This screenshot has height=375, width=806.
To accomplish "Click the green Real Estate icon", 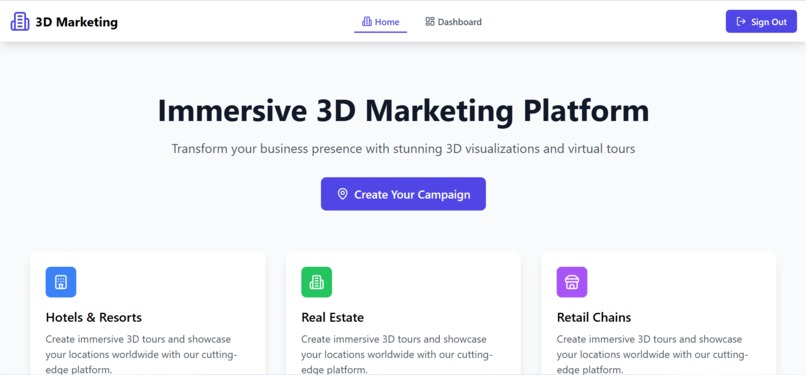I will coord(316,282).
